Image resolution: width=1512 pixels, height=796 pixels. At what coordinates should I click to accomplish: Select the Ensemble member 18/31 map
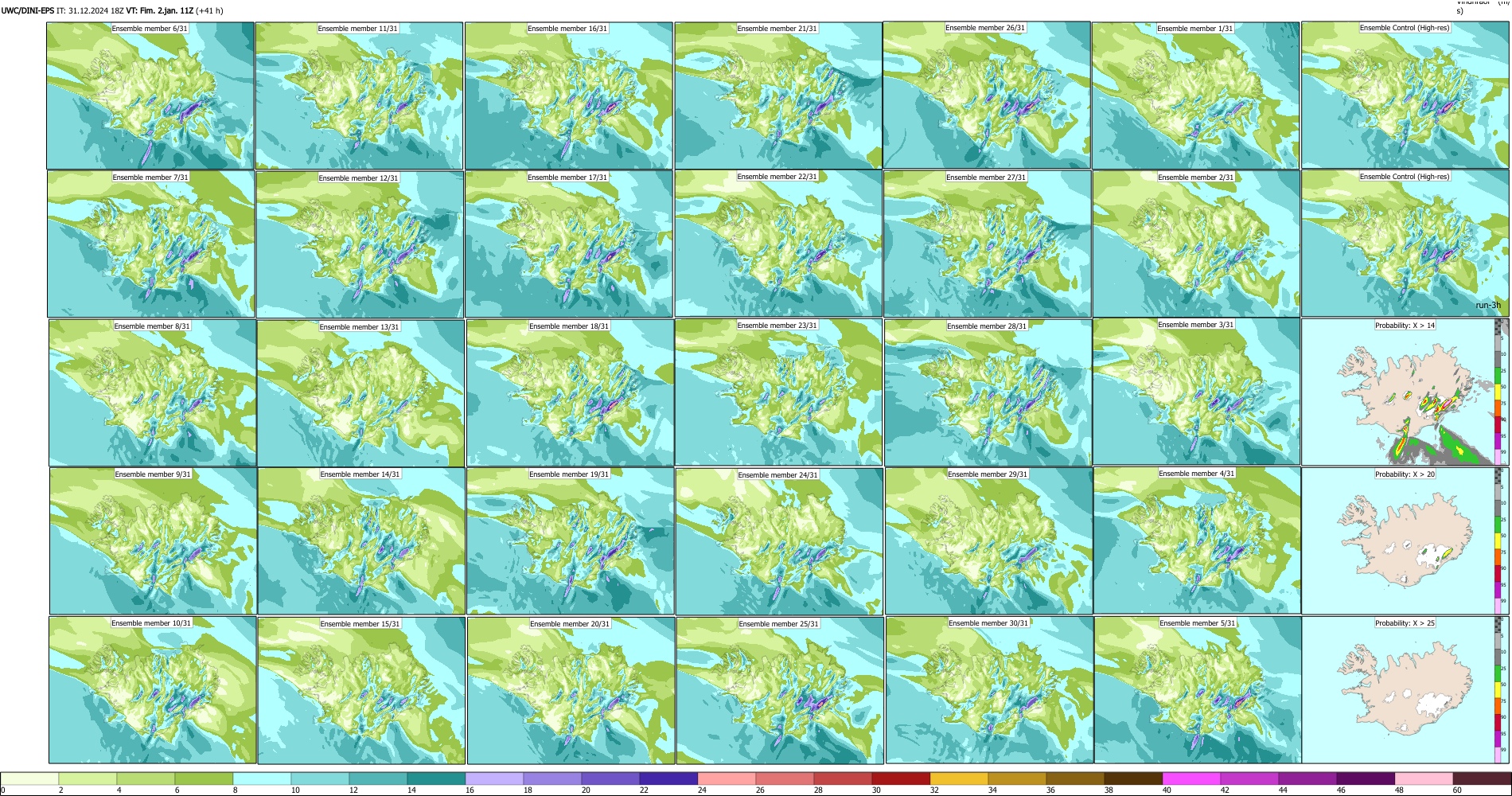point(571,392)
